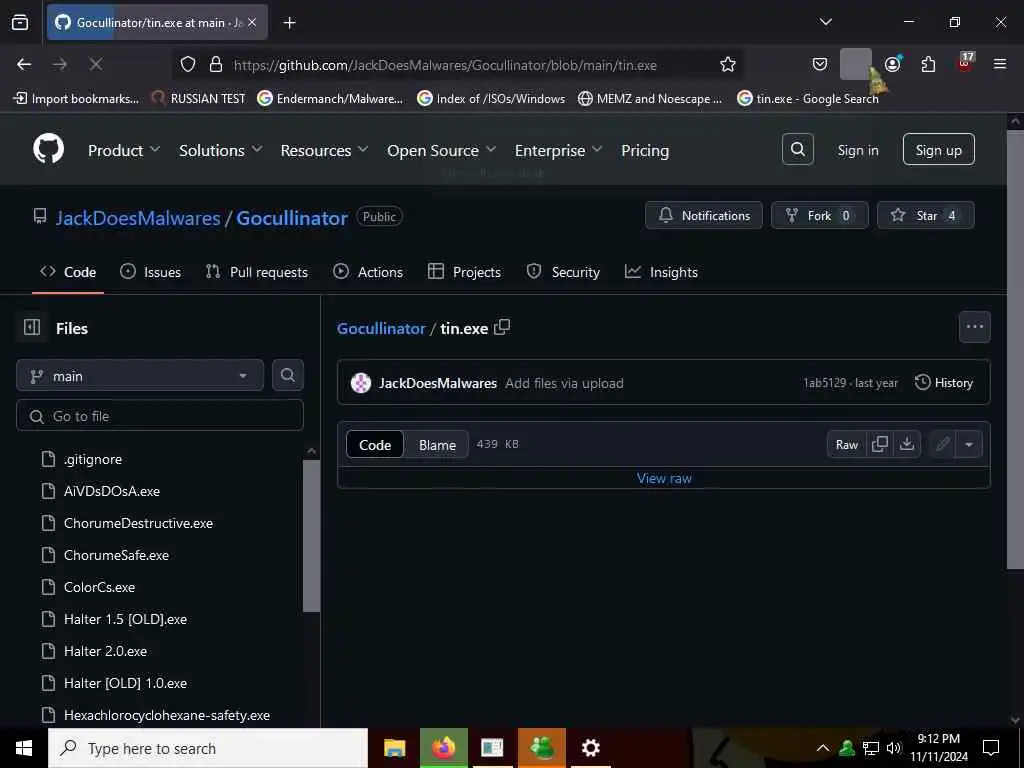Save page to Pocket icon
Viewport: 1024px width, 768px height.
click(x=820, y=64)
